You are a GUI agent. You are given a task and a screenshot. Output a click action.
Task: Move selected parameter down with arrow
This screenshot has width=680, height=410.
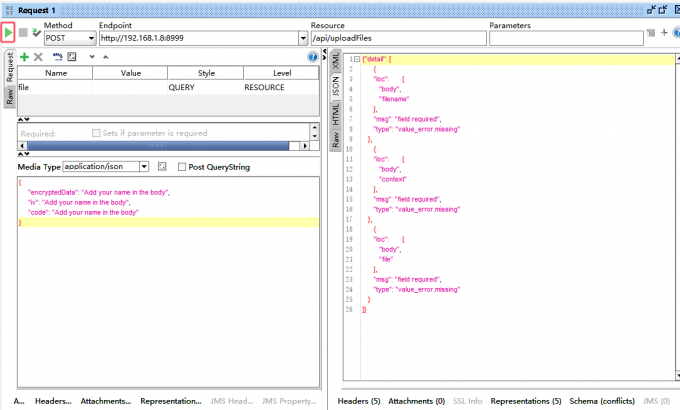(x=92, y=57)
